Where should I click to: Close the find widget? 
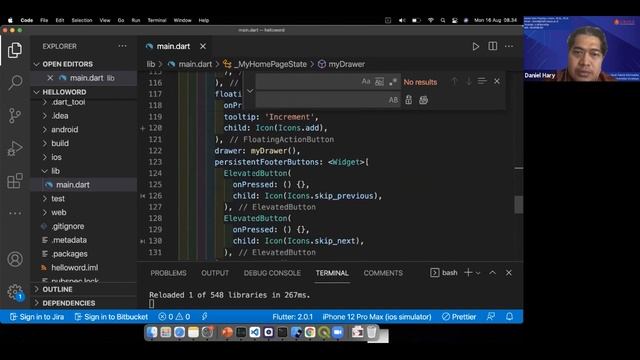click(497, 81)
